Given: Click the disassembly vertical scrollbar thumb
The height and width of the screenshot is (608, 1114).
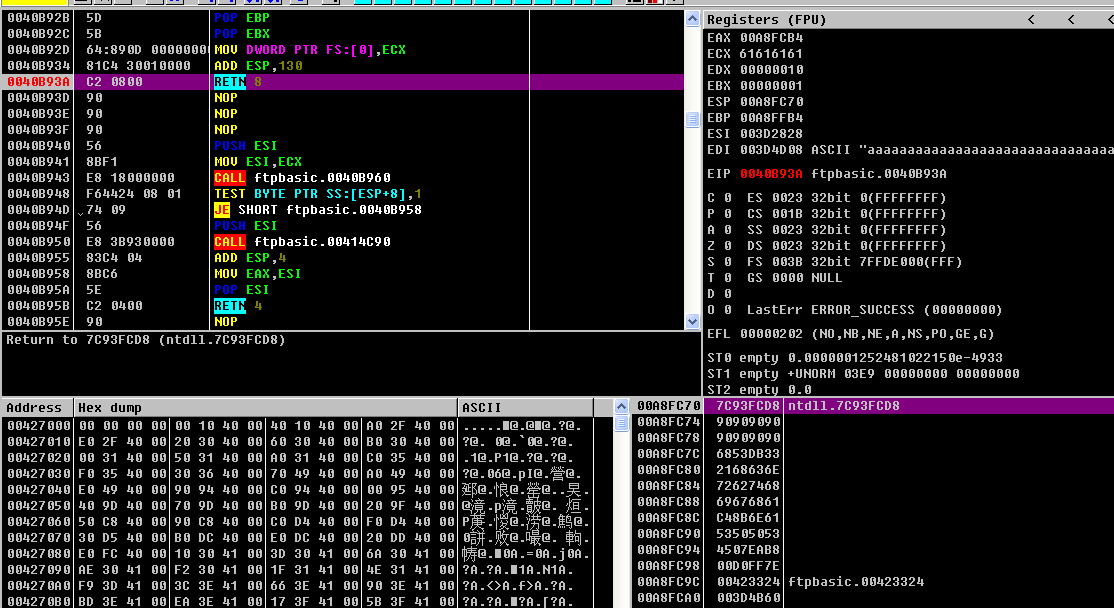Looking at the screenshot, I should click(692, 119).
